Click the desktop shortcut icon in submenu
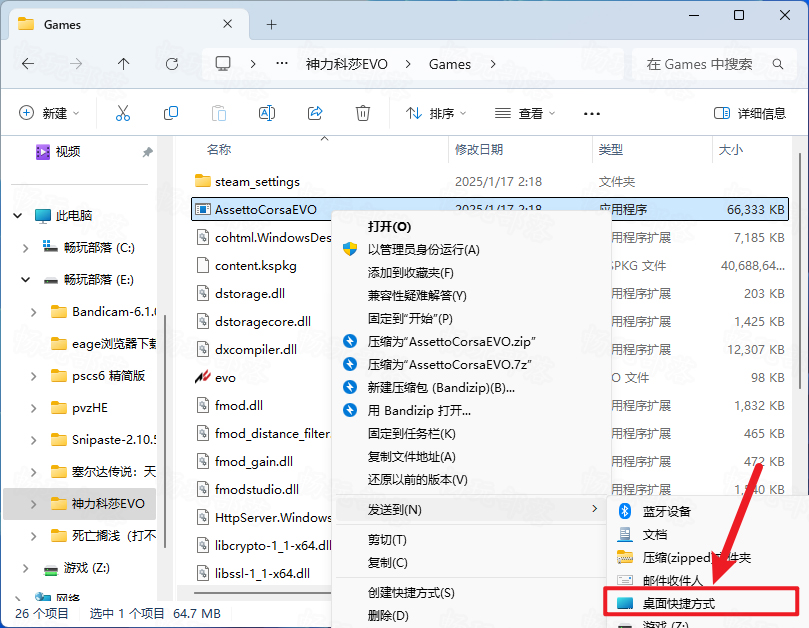 click(x=625, y=603)
